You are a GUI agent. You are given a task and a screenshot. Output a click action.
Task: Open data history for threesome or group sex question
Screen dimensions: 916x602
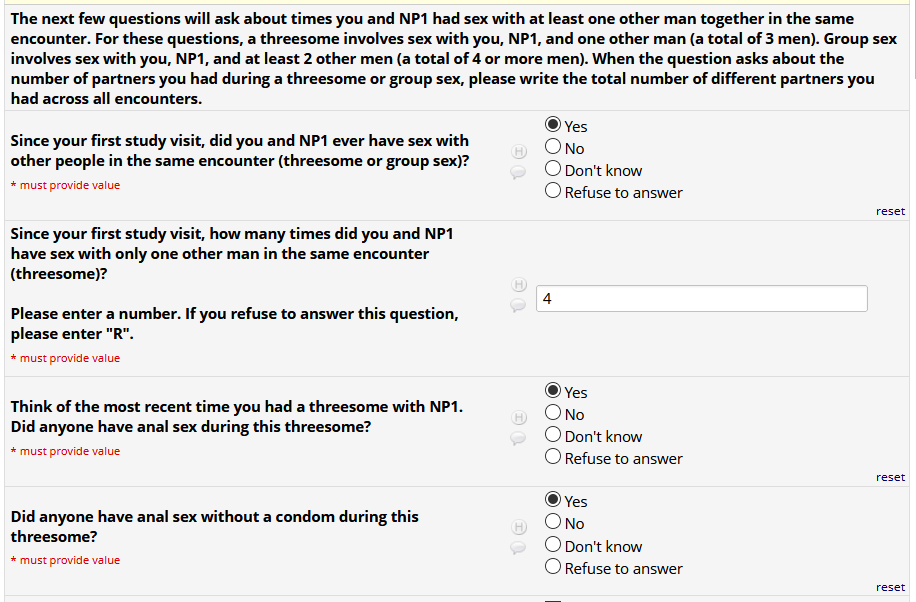[x=518, y=153]
